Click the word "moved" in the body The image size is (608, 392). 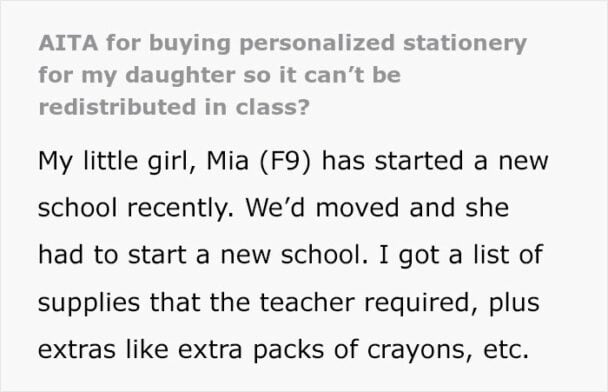pos(357,207)
